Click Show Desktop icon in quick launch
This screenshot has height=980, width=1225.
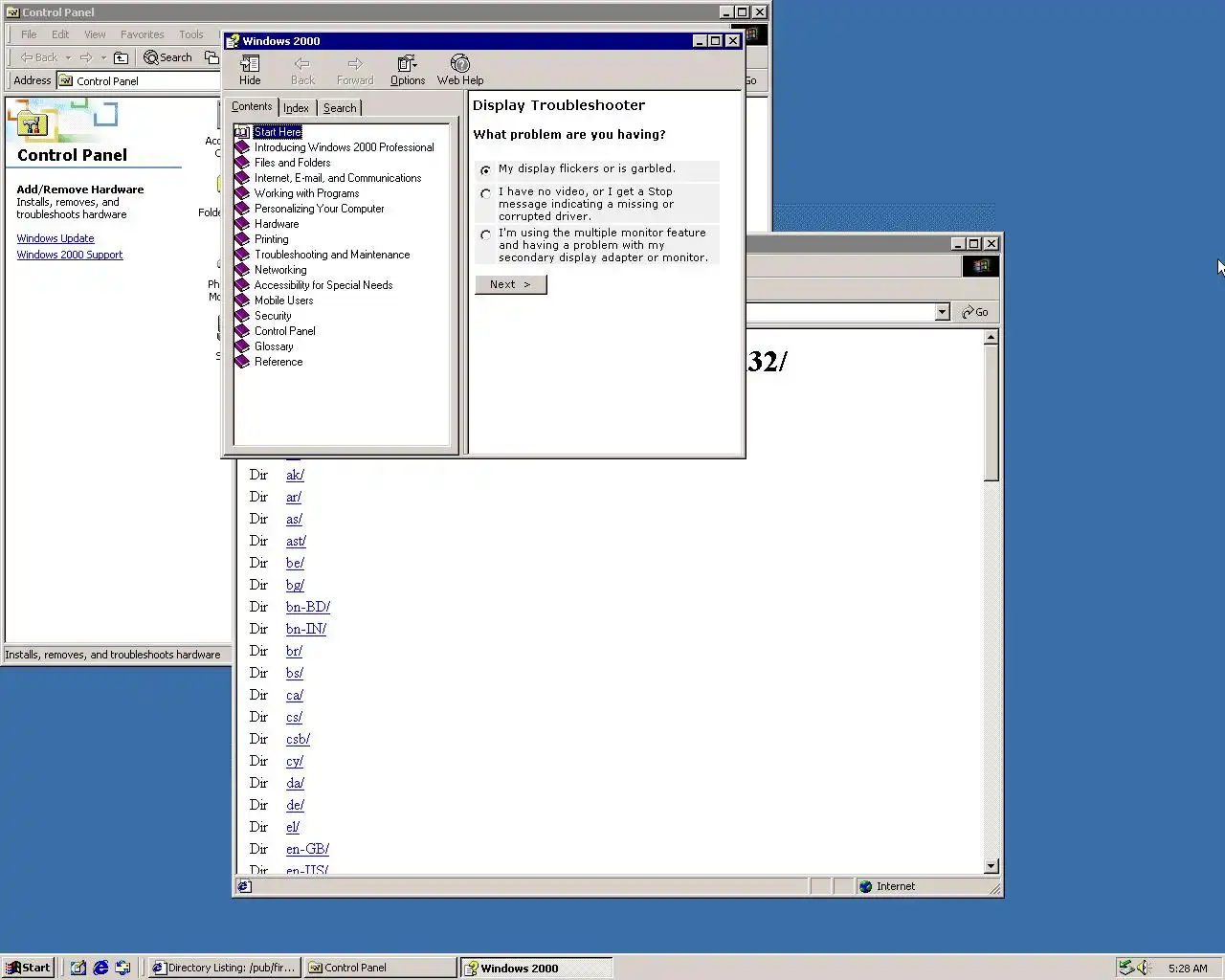[x=78, y=968]
